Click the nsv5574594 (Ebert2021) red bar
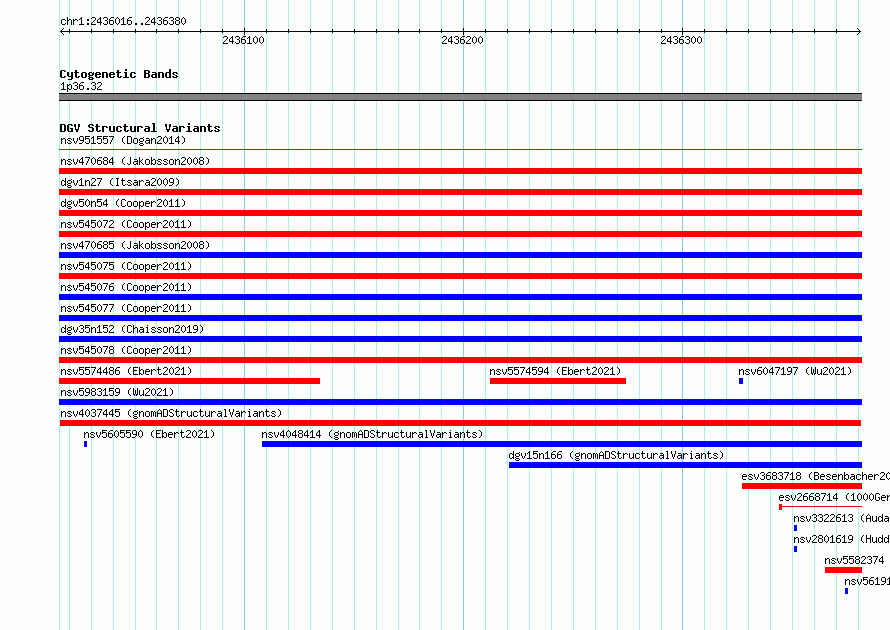Image resolution: width=890 pixels, height=630 pixels. 558,381
